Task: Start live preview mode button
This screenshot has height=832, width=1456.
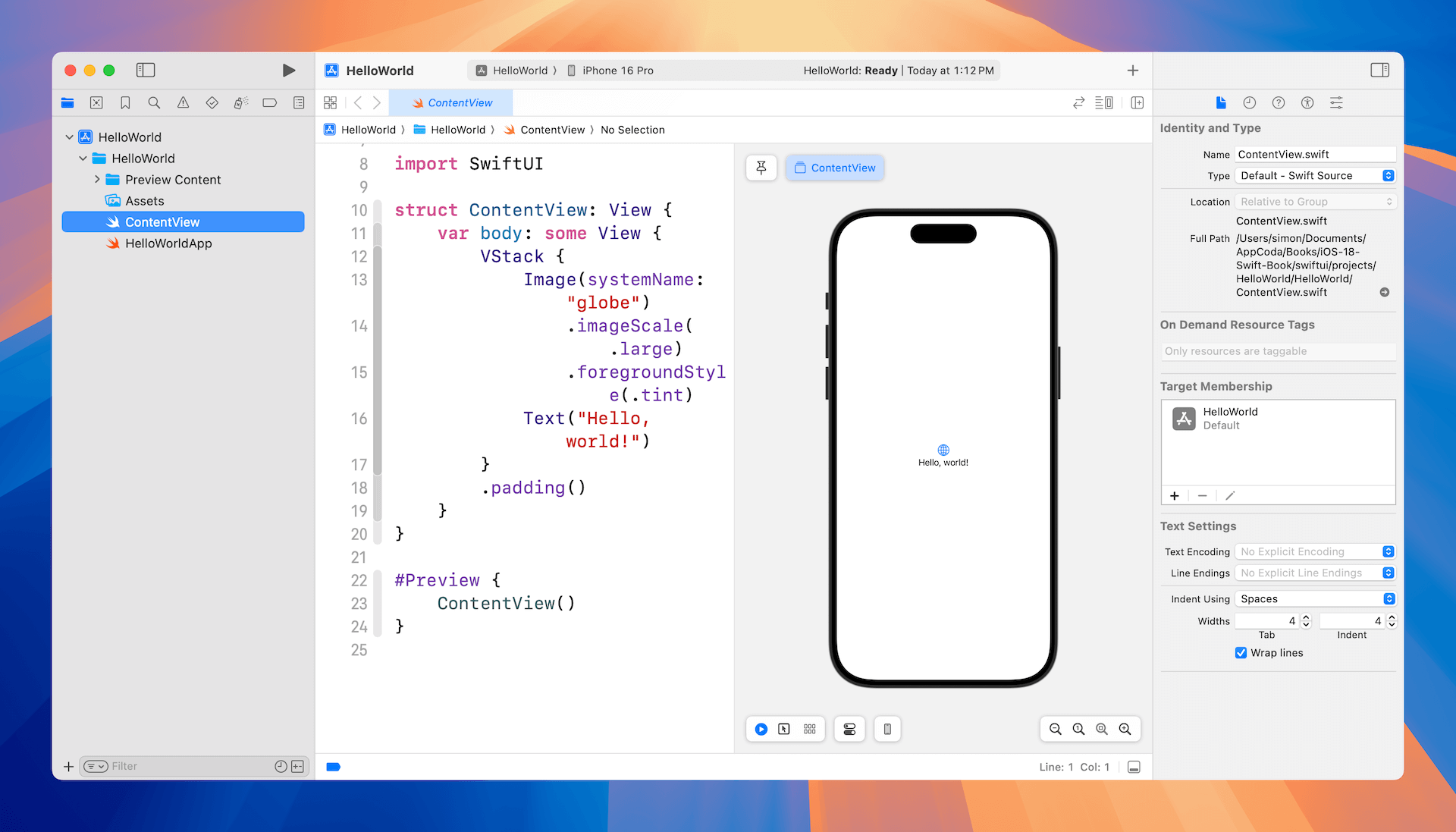Action: pyautogui.click(x=761, y=729)
